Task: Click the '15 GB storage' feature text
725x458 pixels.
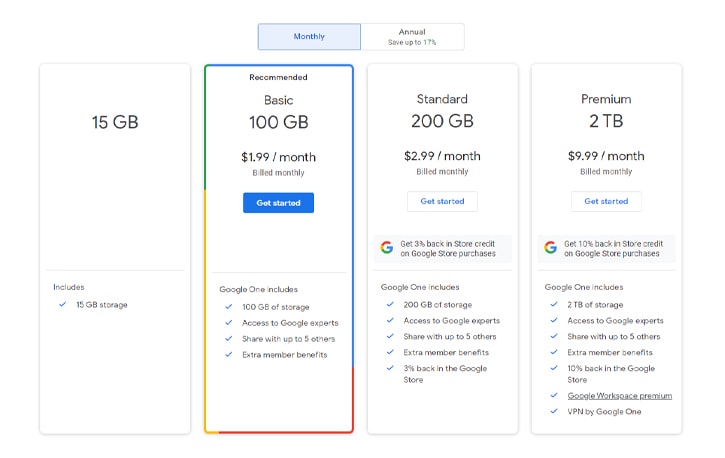Action: [x=102, y=305]
